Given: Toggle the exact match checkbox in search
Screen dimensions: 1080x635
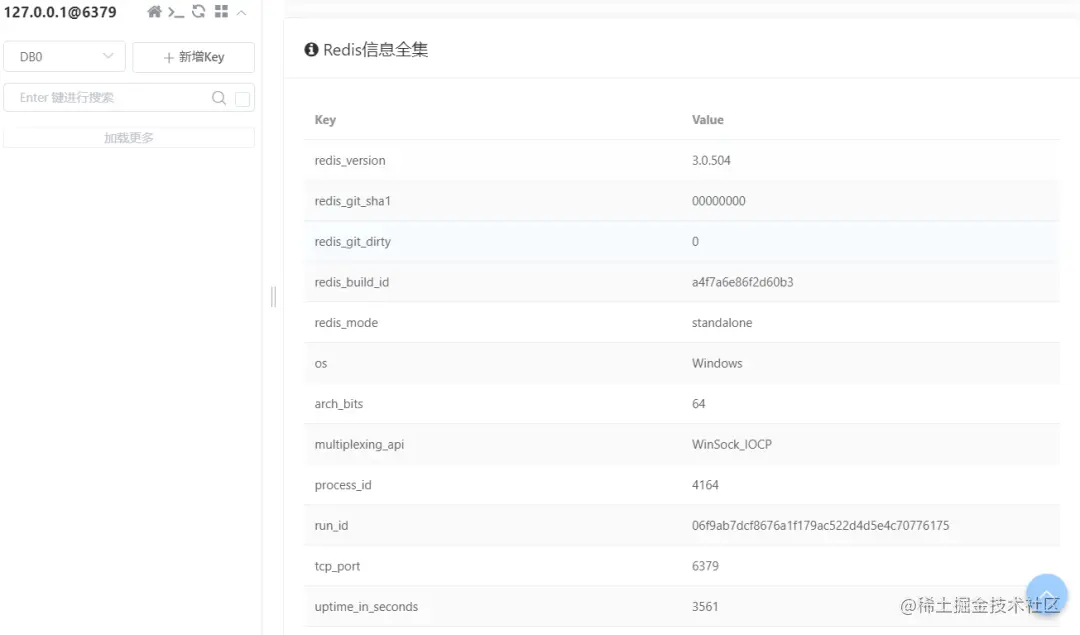Looking at the screenshot, I should pyautogui.click(x=242, y=98).
